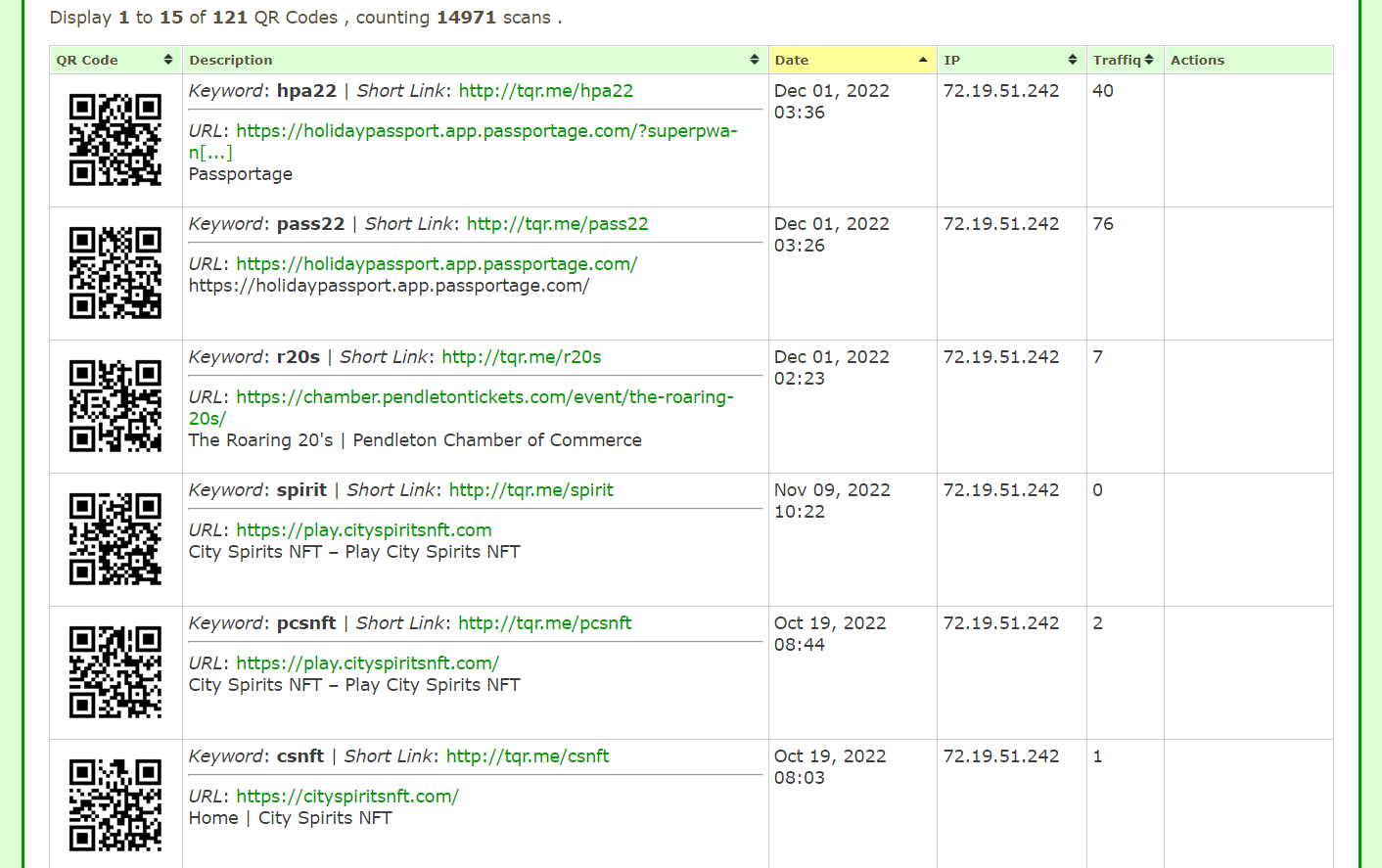Image resolution: width=1382 pixels, height=868 pixels.
Task: Open the r20s QR code image
Action: point(115,406)
